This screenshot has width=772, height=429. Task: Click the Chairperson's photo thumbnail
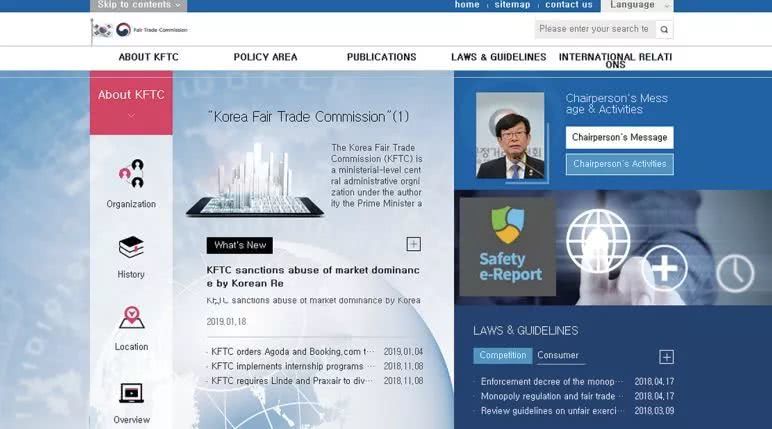point(510,135)
